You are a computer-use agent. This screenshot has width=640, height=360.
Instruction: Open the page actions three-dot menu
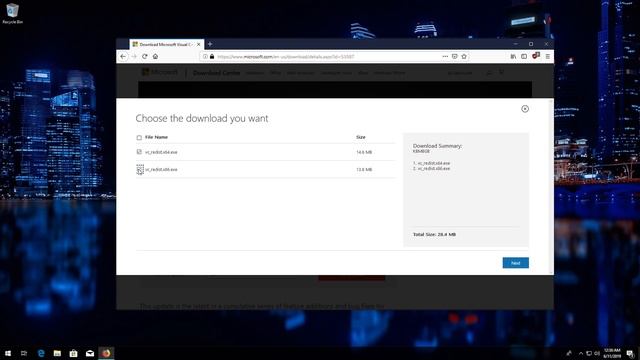pos(445,57)
